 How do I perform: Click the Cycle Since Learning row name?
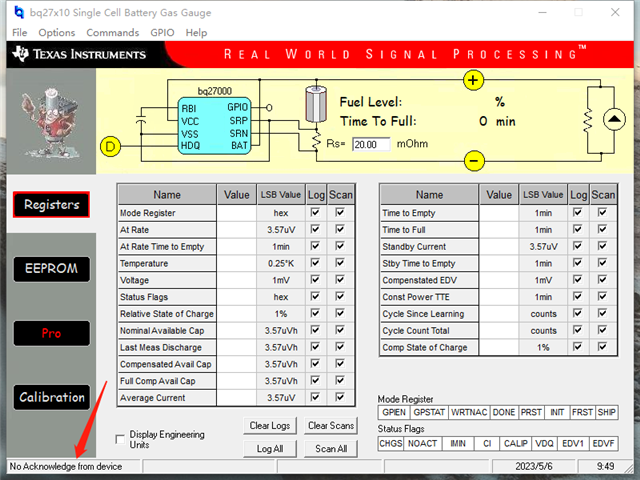429,314
